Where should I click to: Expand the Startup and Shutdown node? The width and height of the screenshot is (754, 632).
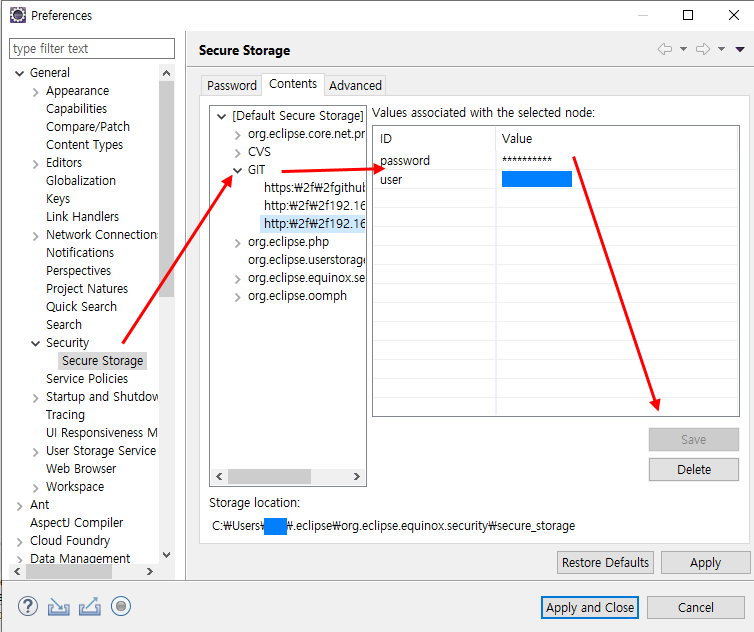point(36,398)
